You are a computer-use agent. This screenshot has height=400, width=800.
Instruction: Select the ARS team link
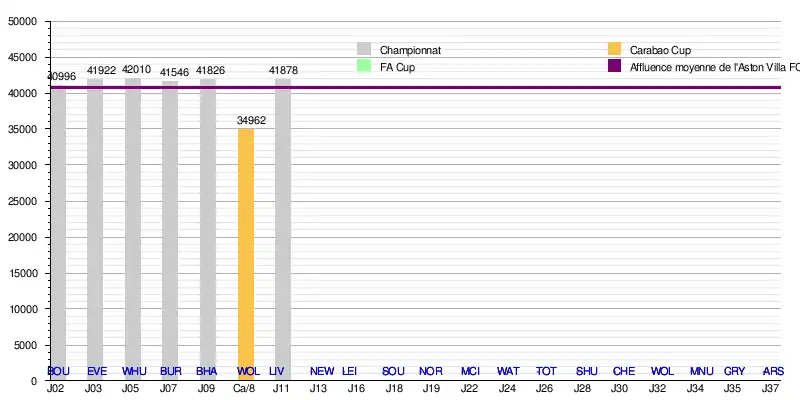pyautogui.click(x=773, y=371)
